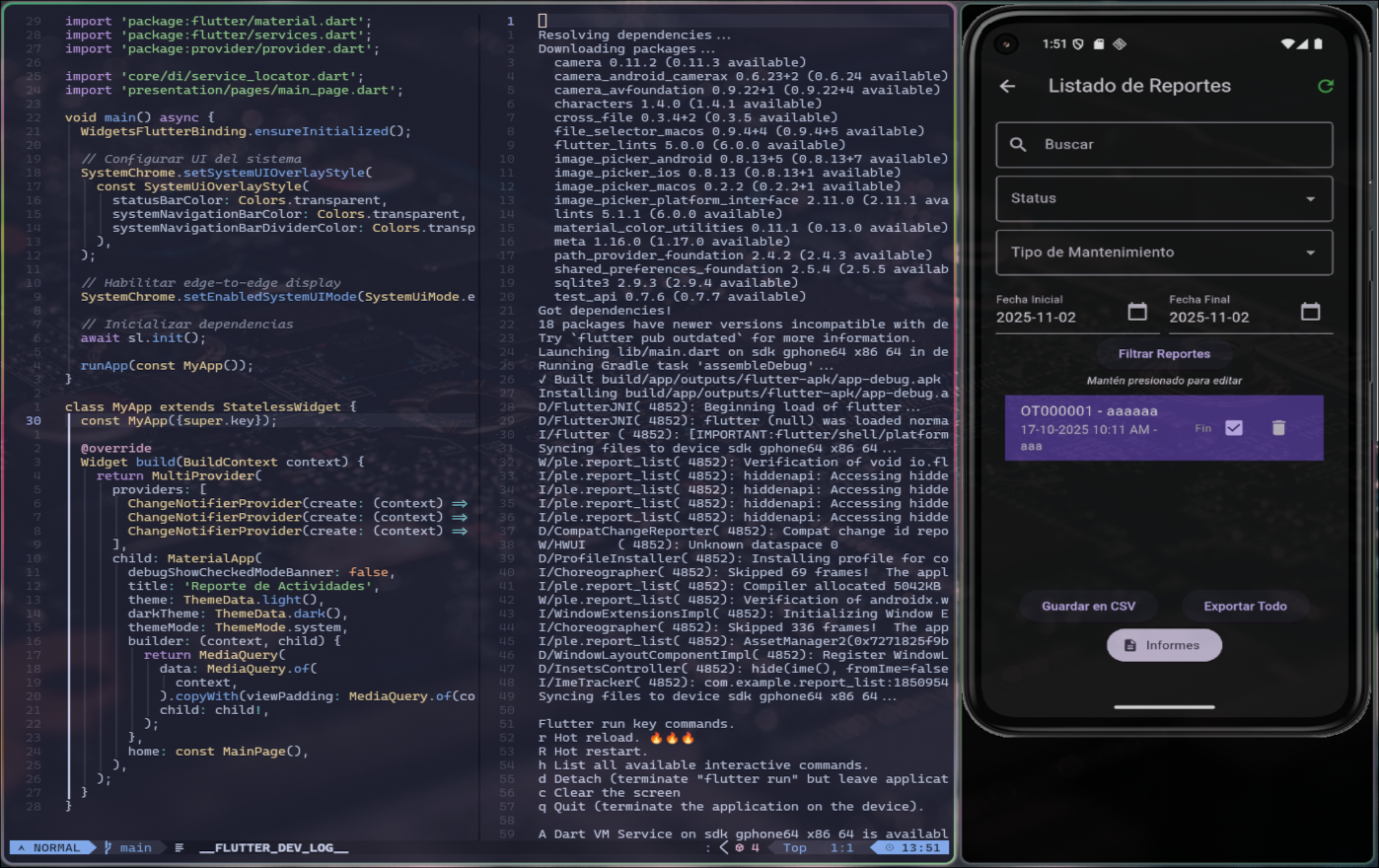Screen dimensions: 1379x868
Task: Tap the back arrow in the app bar
Action: tap(1007, 86)
